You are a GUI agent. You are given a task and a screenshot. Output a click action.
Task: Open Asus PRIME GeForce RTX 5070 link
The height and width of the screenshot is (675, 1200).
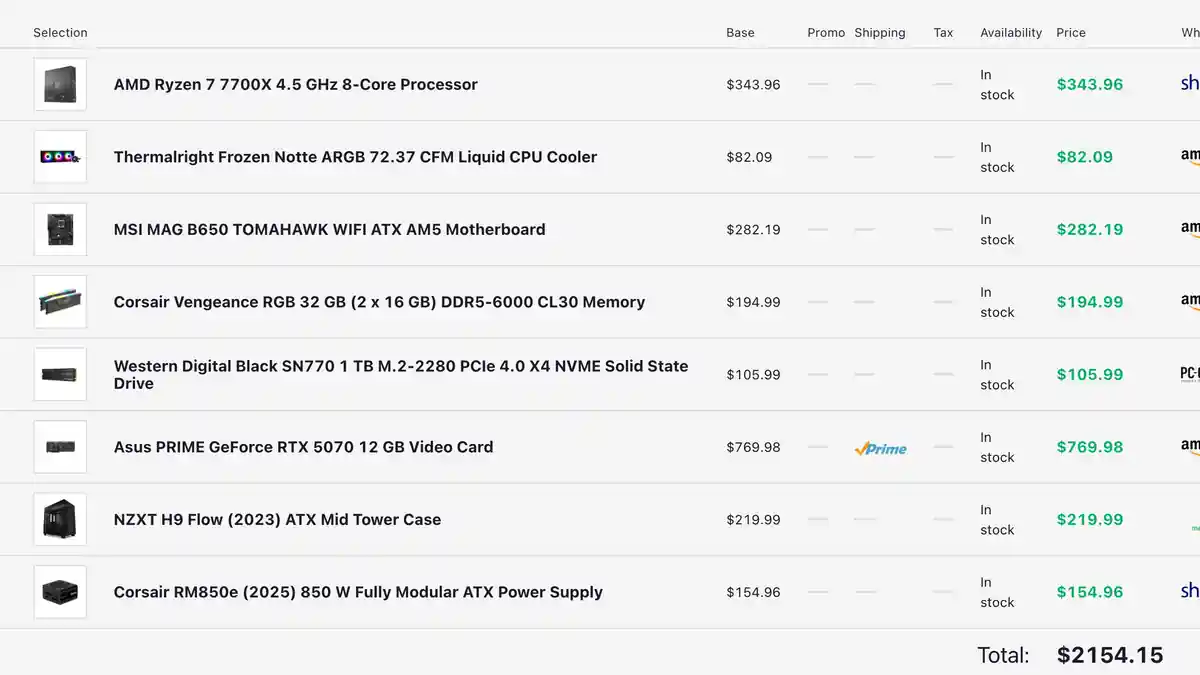tap(303, 447)
